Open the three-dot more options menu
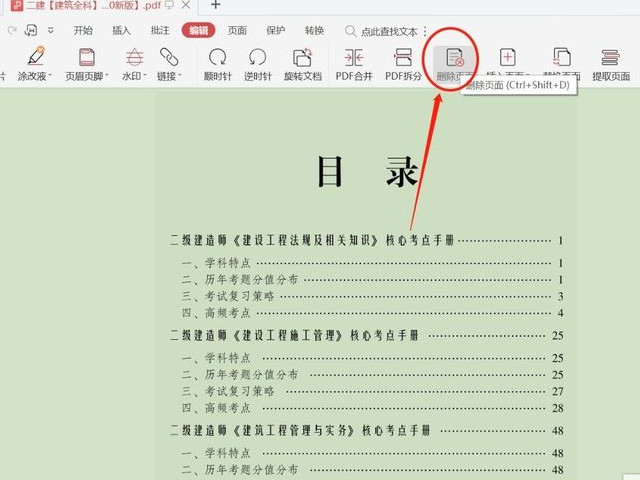640x480 pixels. point(425,31)
